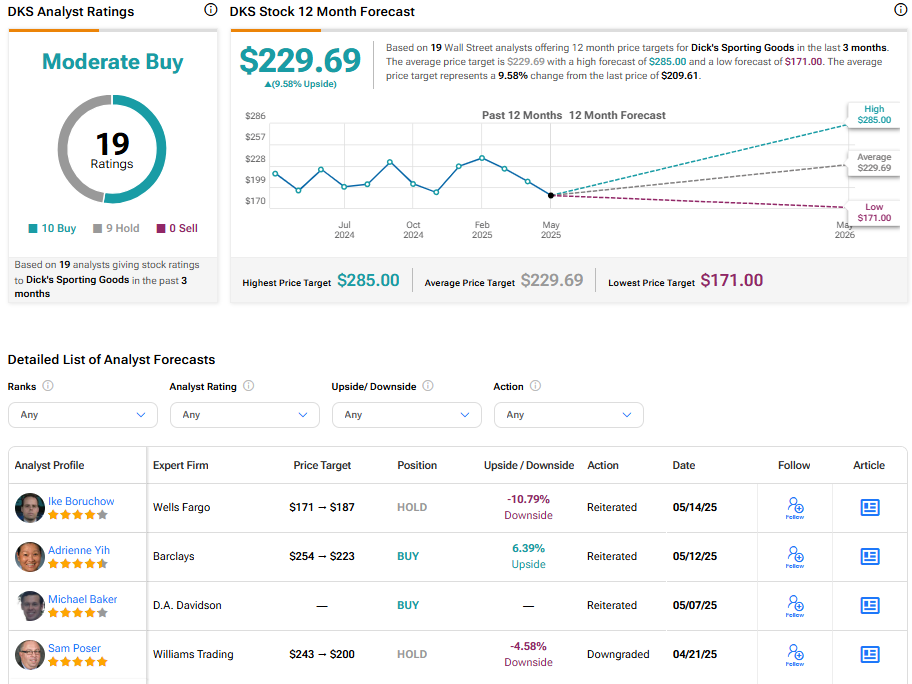912x684 pixels.
Task: Open Michael Baker's analyst profile link
Action: [x=83, y=598]
